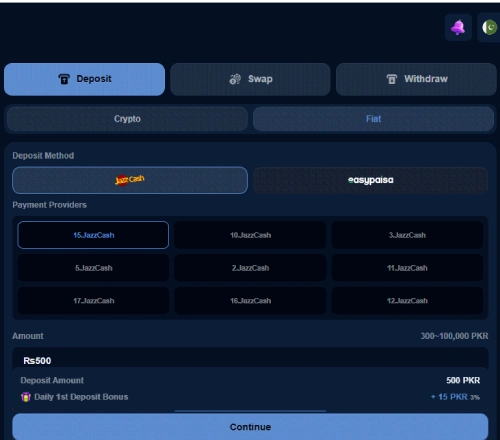
Task: Switch to the Deposit tab
Action: pos(84,79)
